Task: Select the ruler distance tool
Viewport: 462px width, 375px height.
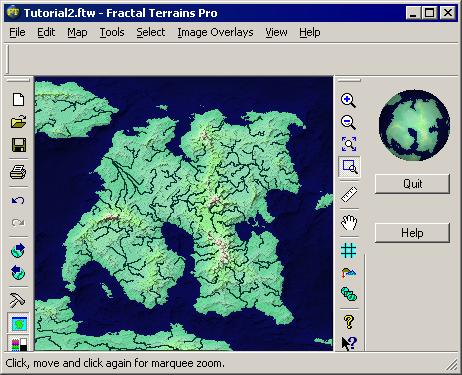Action: click(349, 194)
